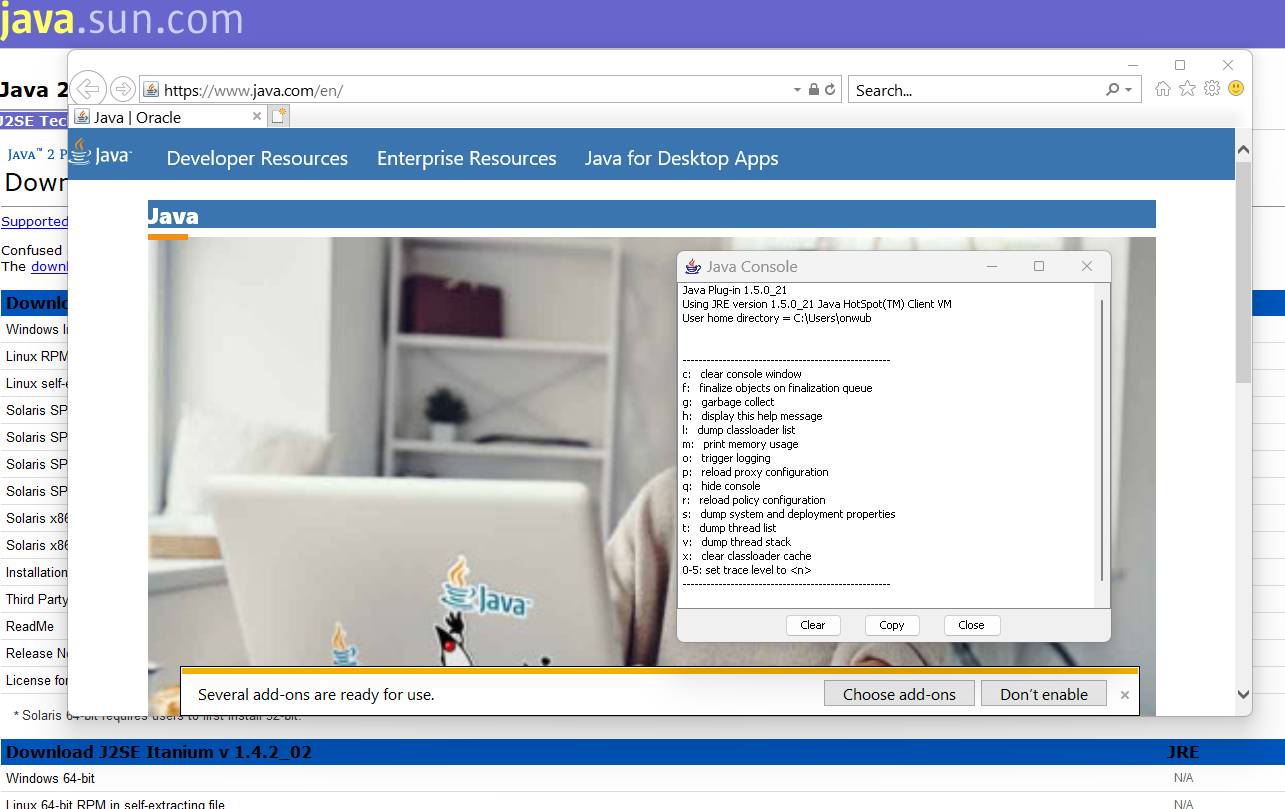The width and height of the screenshot is (1285, 809).
Task: Click the Clear button in Java Console
Action: [x=813, y=625]
